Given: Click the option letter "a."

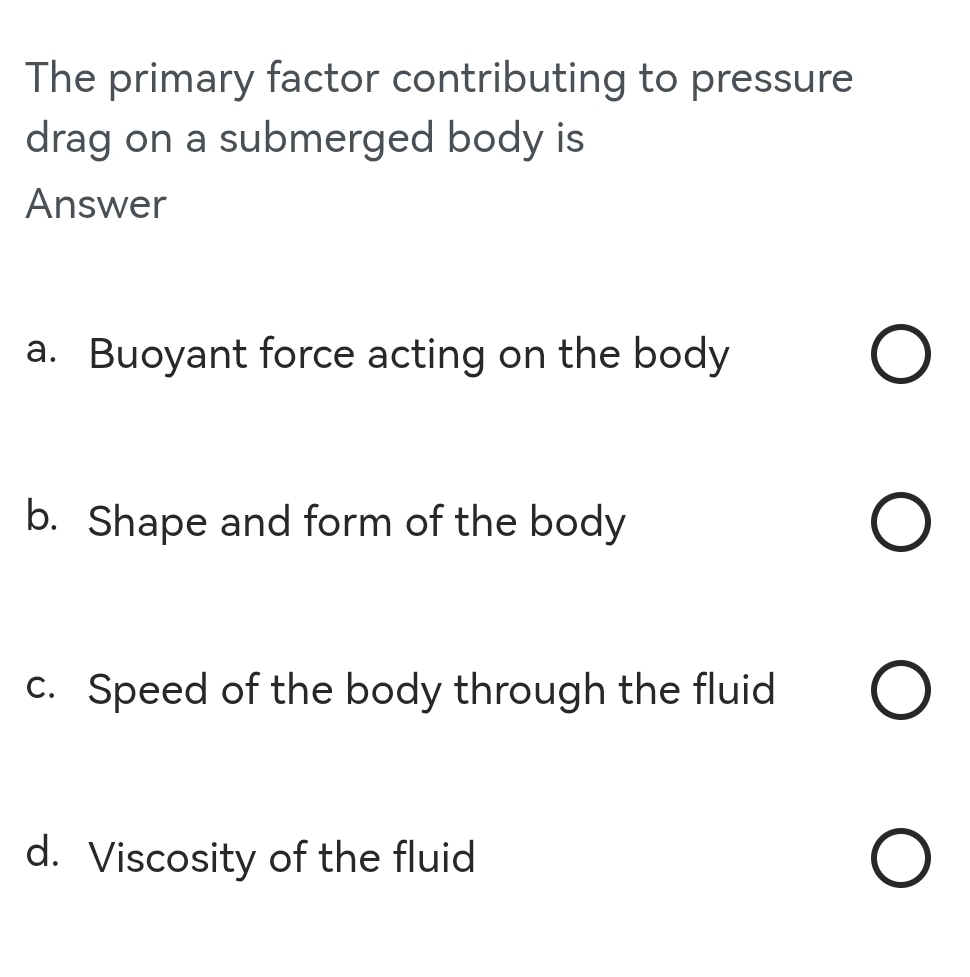Looking at the screenshot, I should (42, 350).
